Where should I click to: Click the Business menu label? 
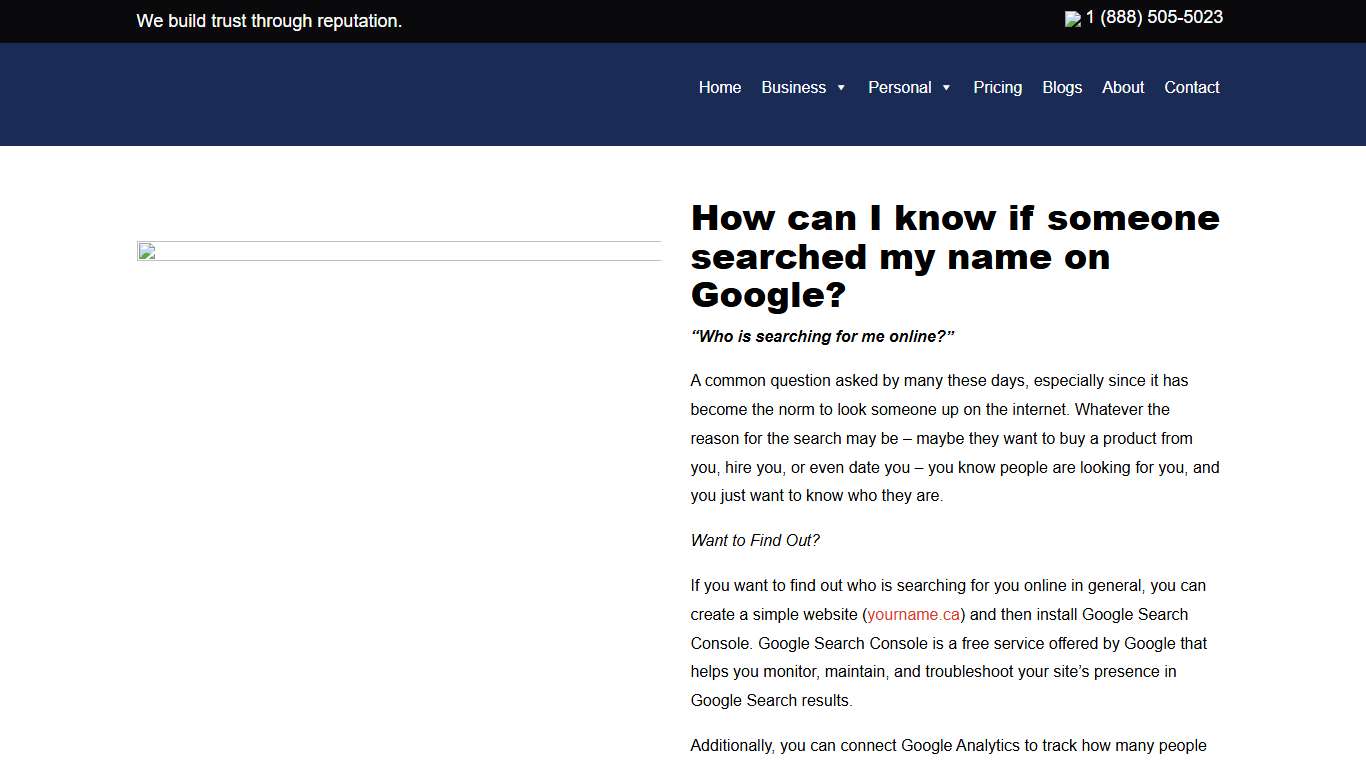click(x=793, y=88)
